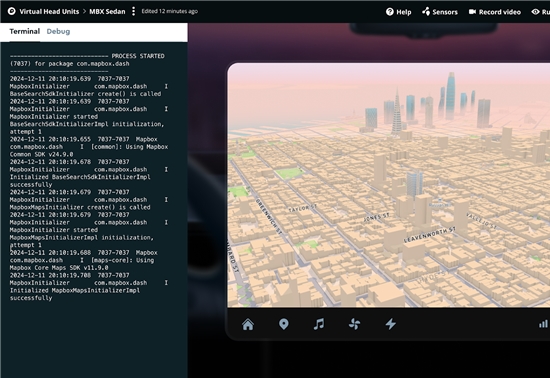The height and width of the screenshot is (378, 550).
Task: Click the signal bars icon in dock
Action: pos(543,324)
